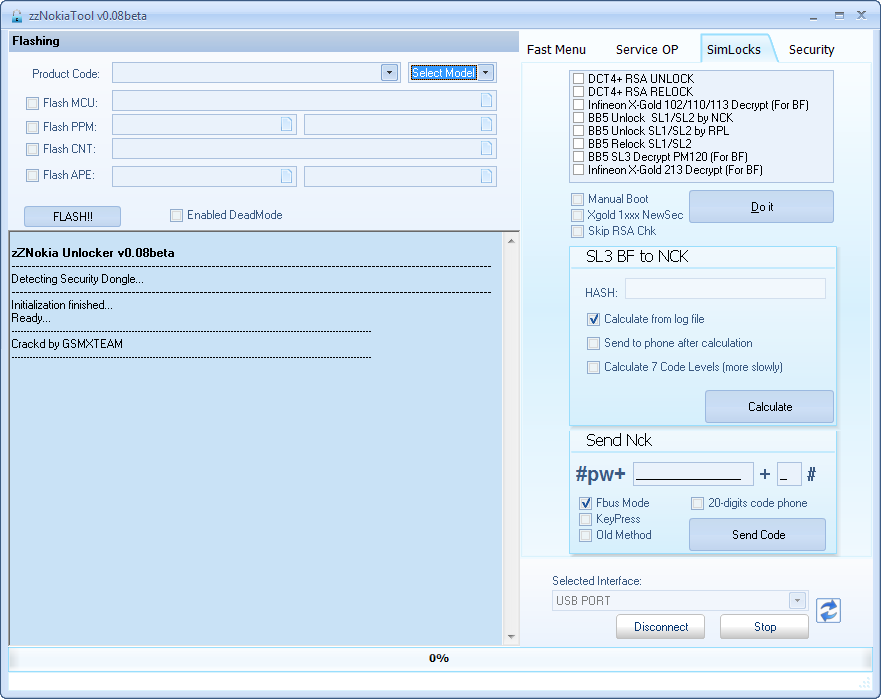Check BB5 SL3 Decrypt PM120 option
Image resolution: width=881 pixels, height=699 pixels.
click(578, 156)
